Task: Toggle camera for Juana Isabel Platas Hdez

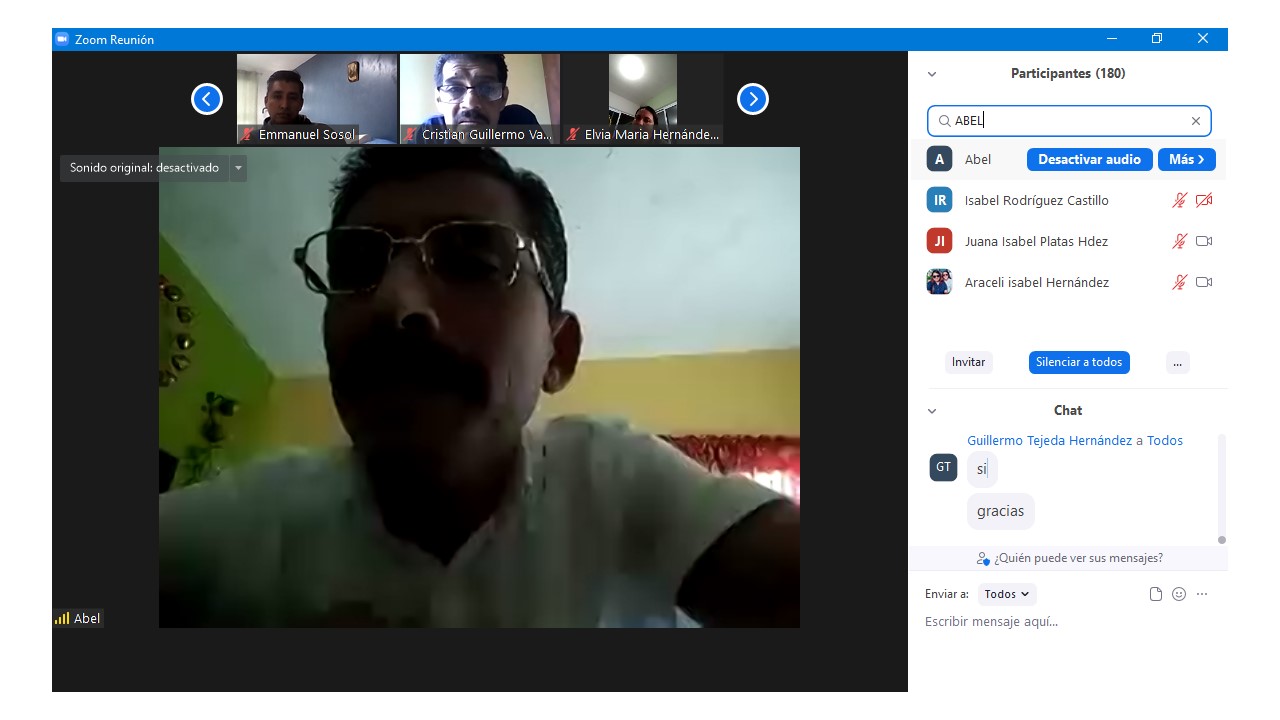Action: click(x=1204, y=241)
